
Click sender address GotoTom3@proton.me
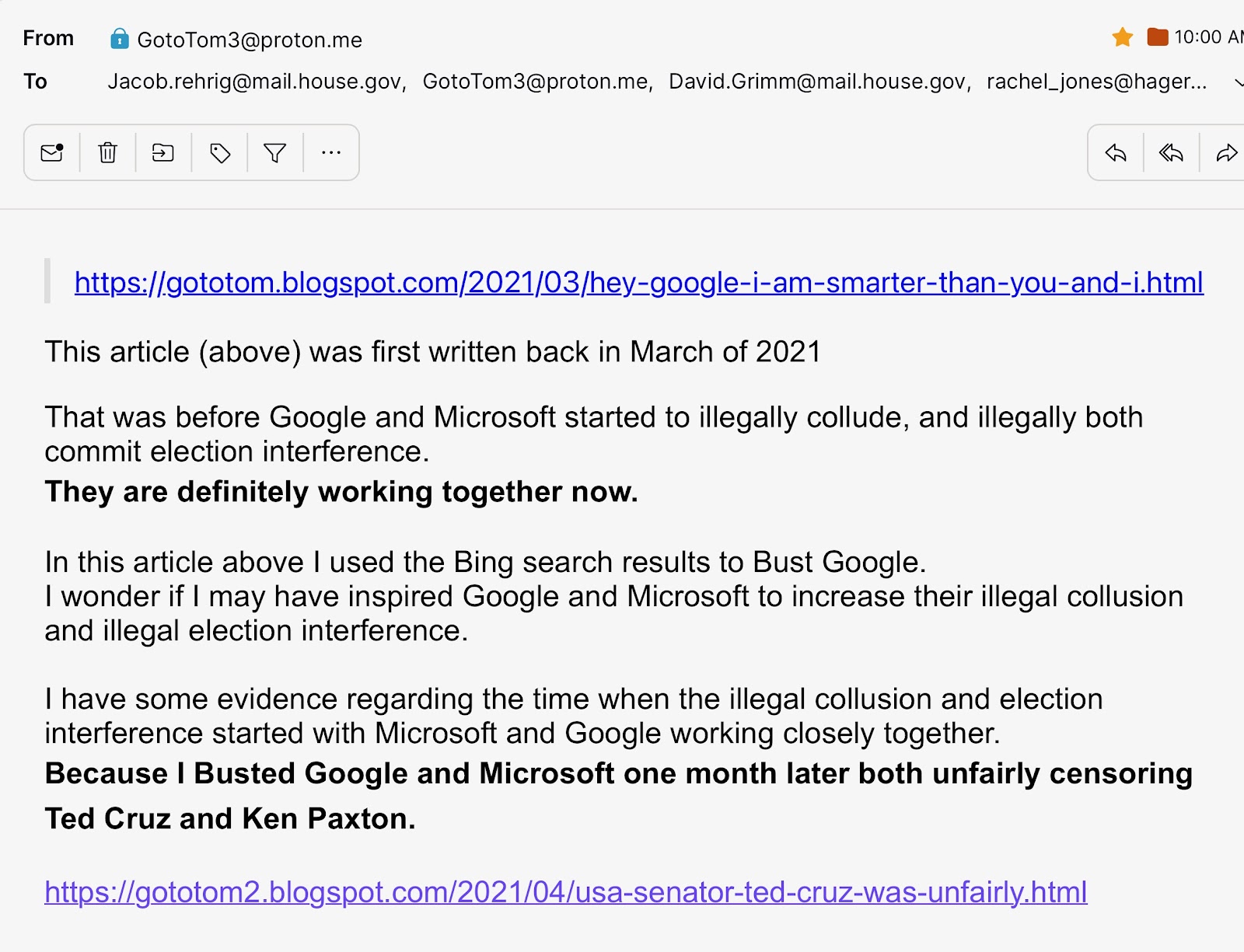click(x=250, y=40)
